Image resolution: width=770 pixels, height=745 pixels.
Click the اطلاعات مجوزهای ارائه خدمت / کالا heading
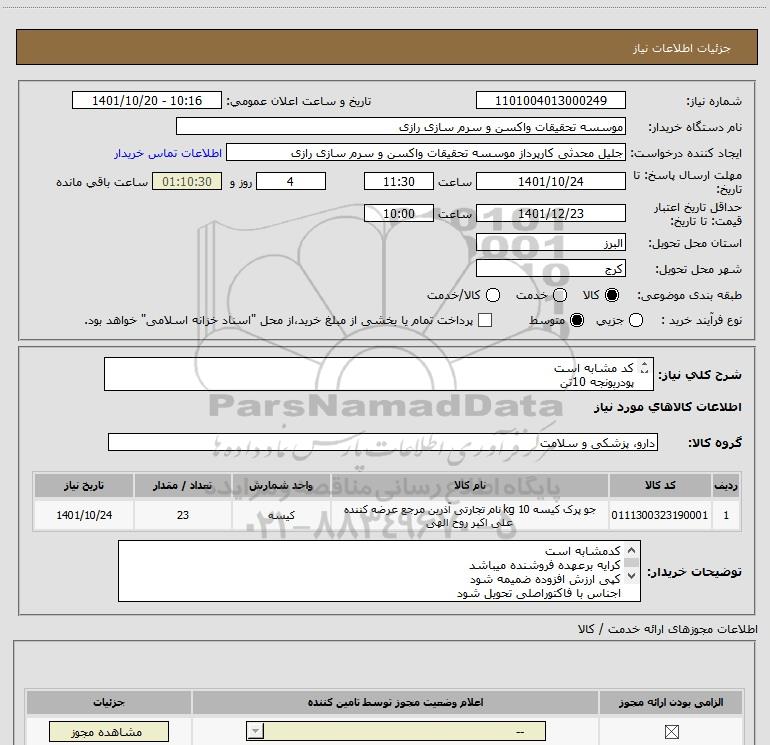668,629
